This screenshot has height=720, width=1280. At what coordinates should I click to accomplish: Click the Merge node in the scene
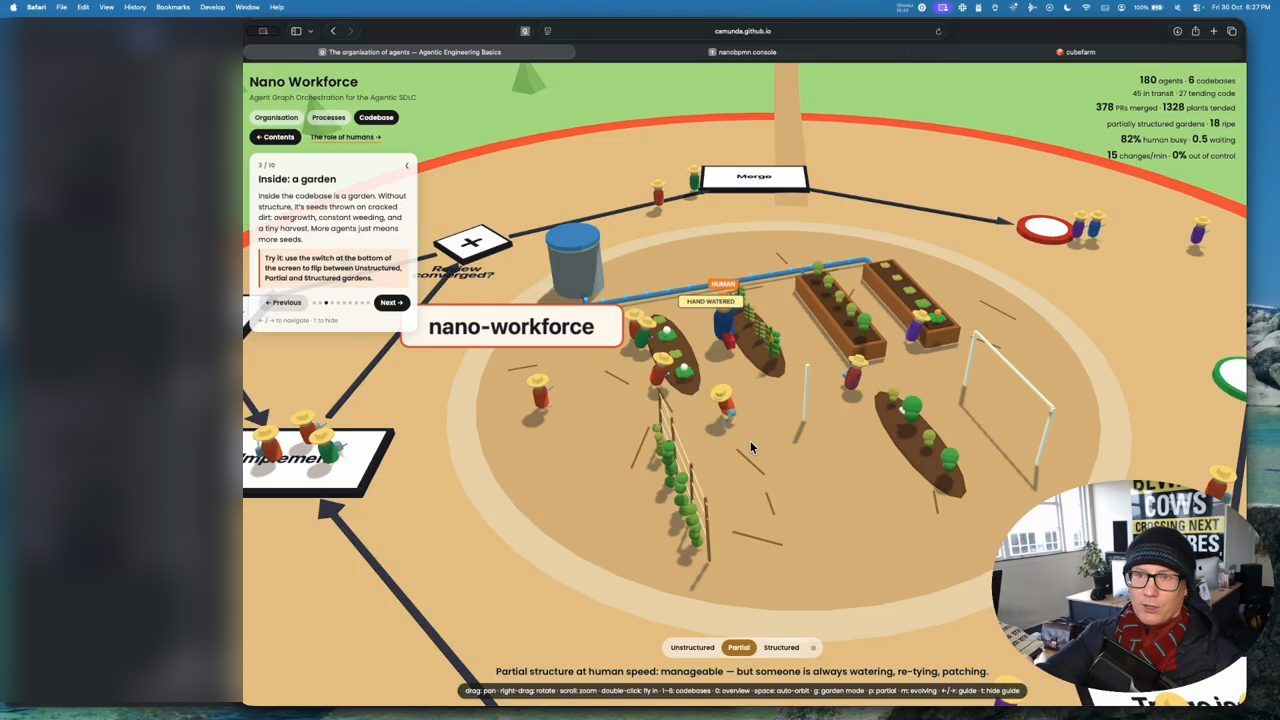point(754,178)
